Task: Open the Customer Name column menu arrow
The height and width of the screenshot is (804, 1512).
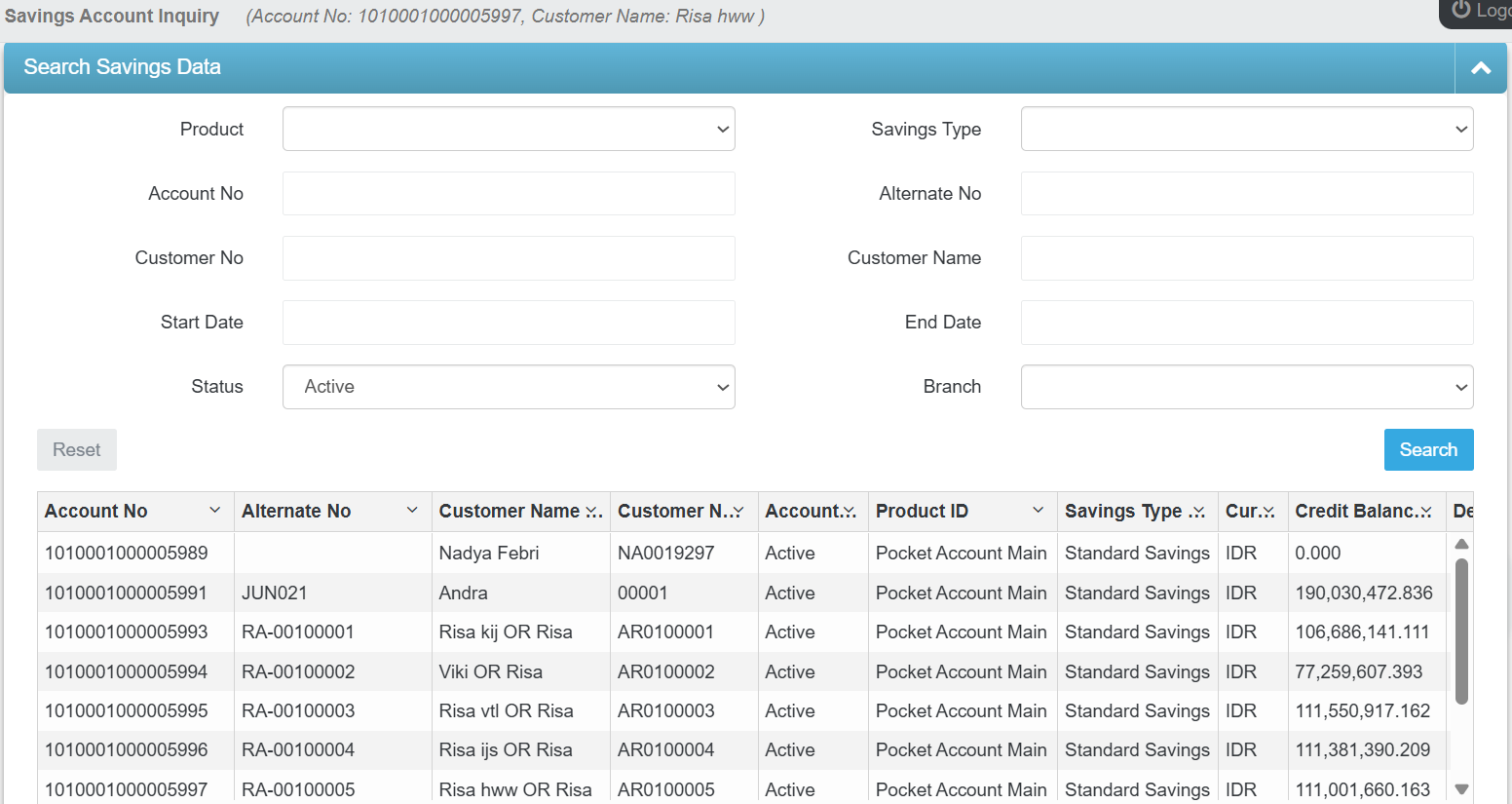Action: pyautogui.click(x=592, y=510)
